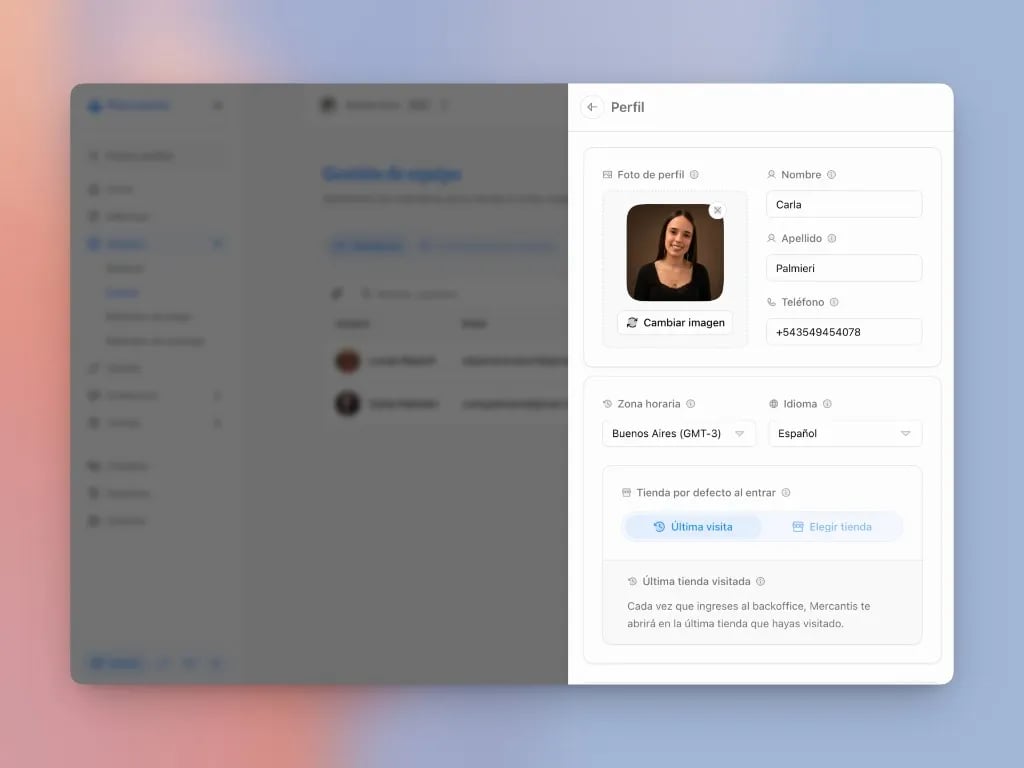Image resolution: width=1024 pixels, height=768 pixels.
Task: Remove the profile photo with the X
Action: 717,210
